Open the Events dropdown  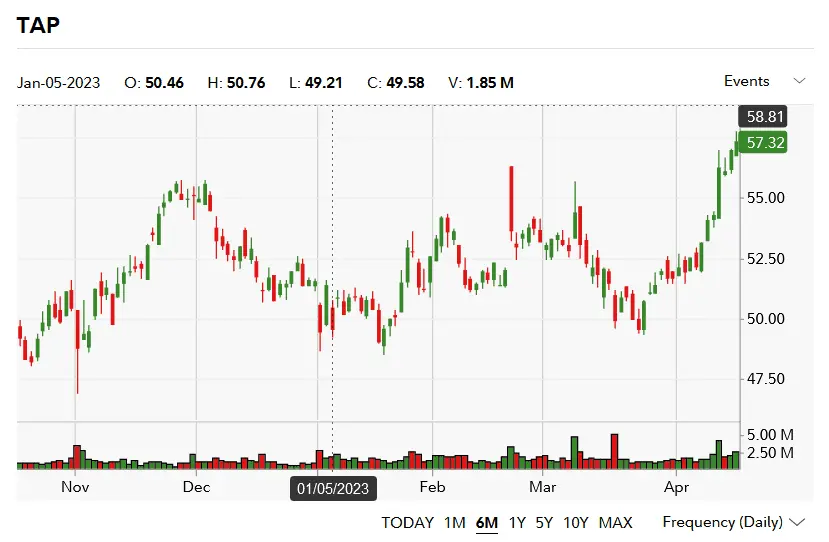(764, 81)
